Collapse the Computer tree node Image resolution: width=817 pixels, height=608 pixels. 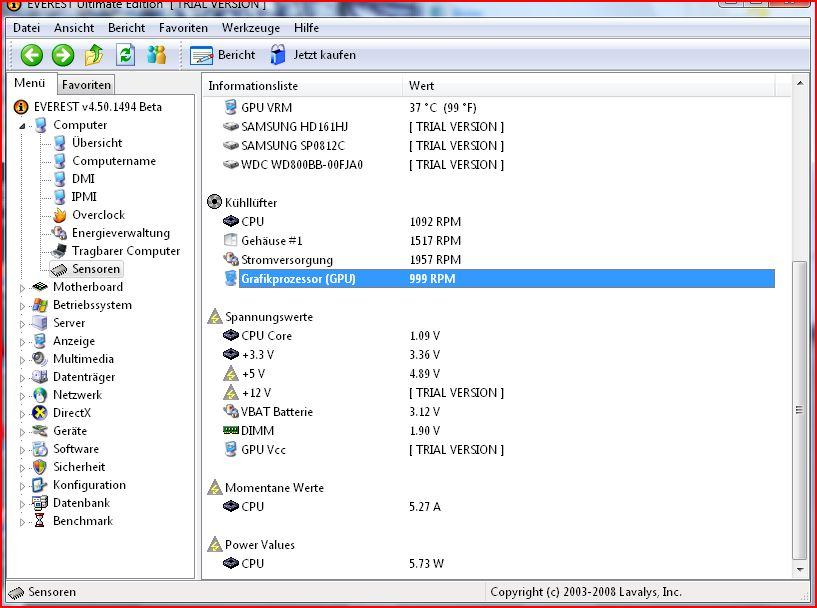pos(22,126)
